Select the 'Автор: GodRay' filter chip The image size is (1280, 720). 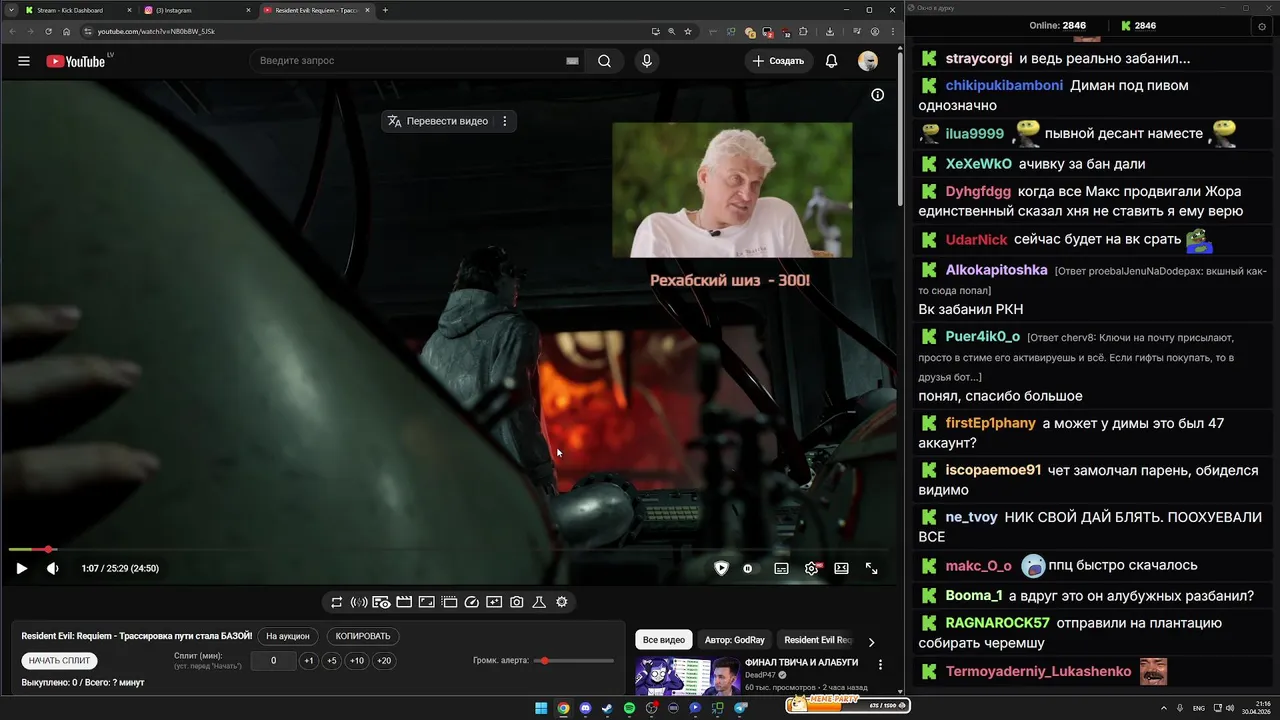pos(734,640)
